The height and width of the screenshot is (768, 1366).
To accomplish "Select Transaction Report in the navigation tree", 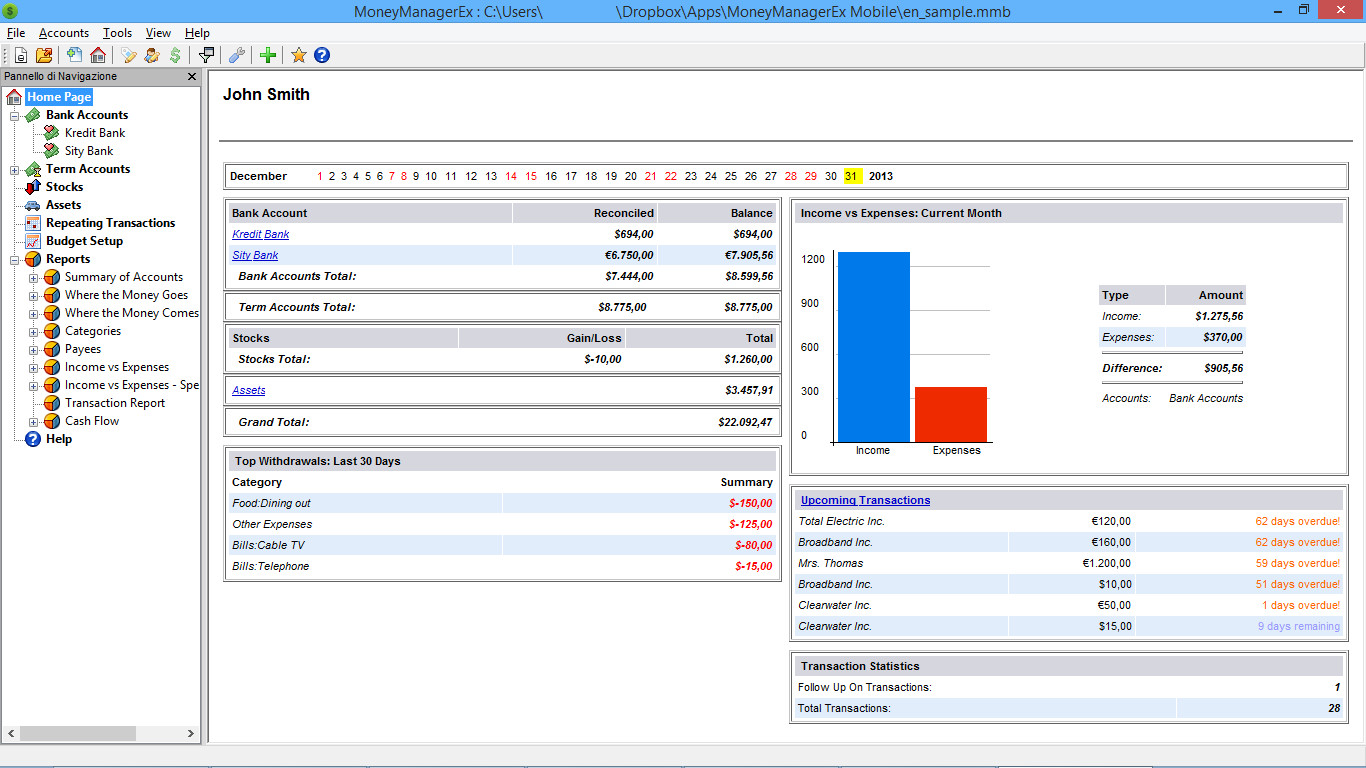I will tap(115, 403).
